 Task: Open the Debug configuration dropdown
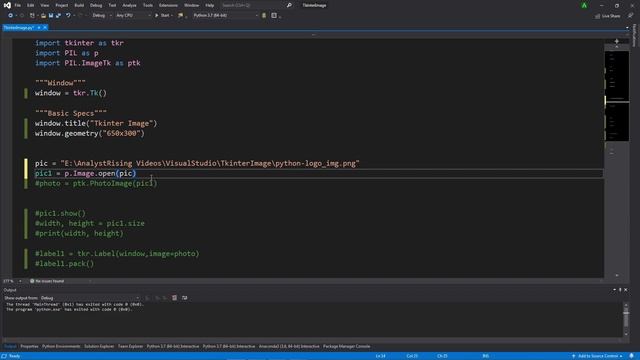point(102,16)
